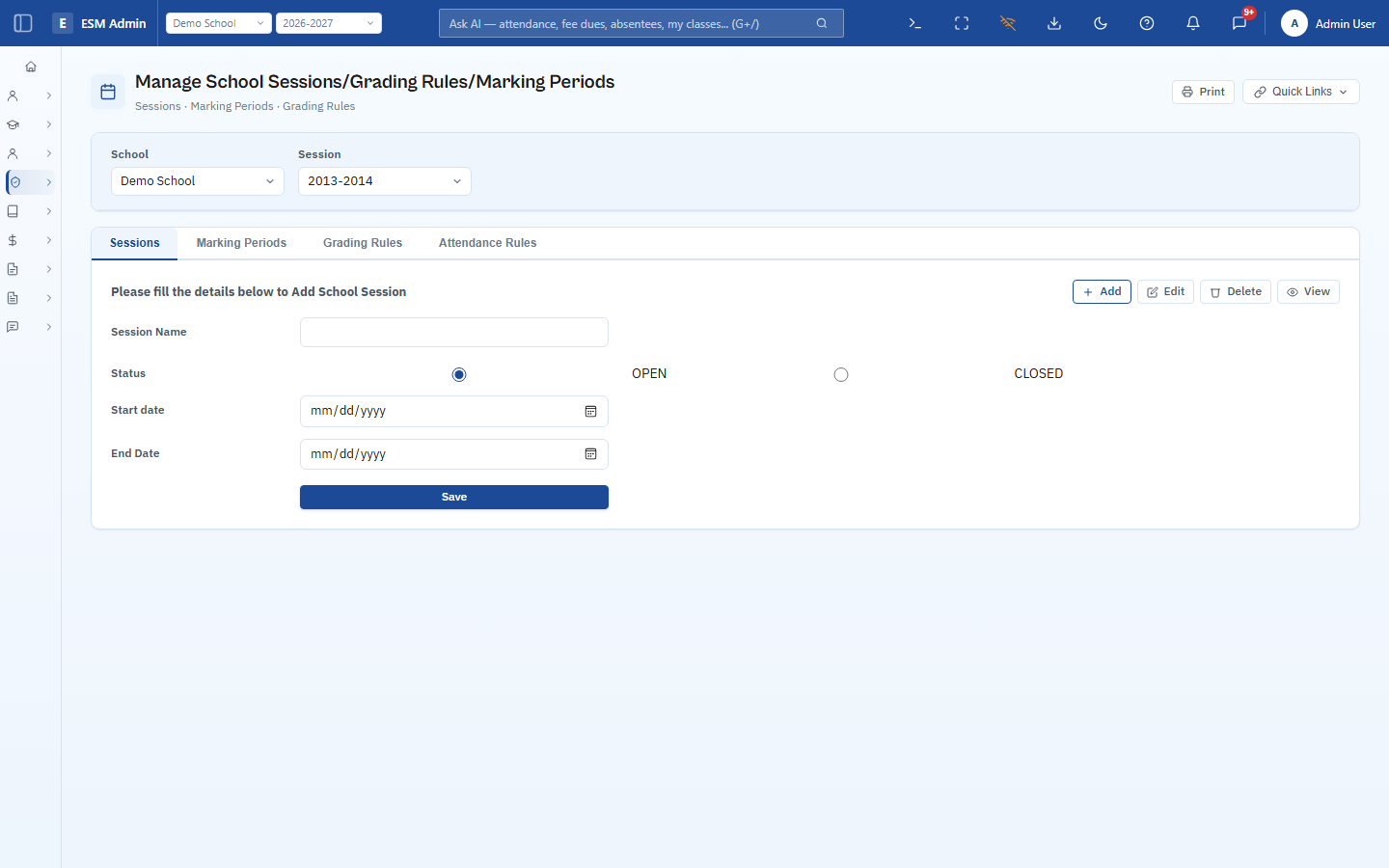Click the page subtitle 'Sessions · Marking Periods · Grading Rules'
The width and height of the screenshot is (1389, 868).
tap(245, 106)
